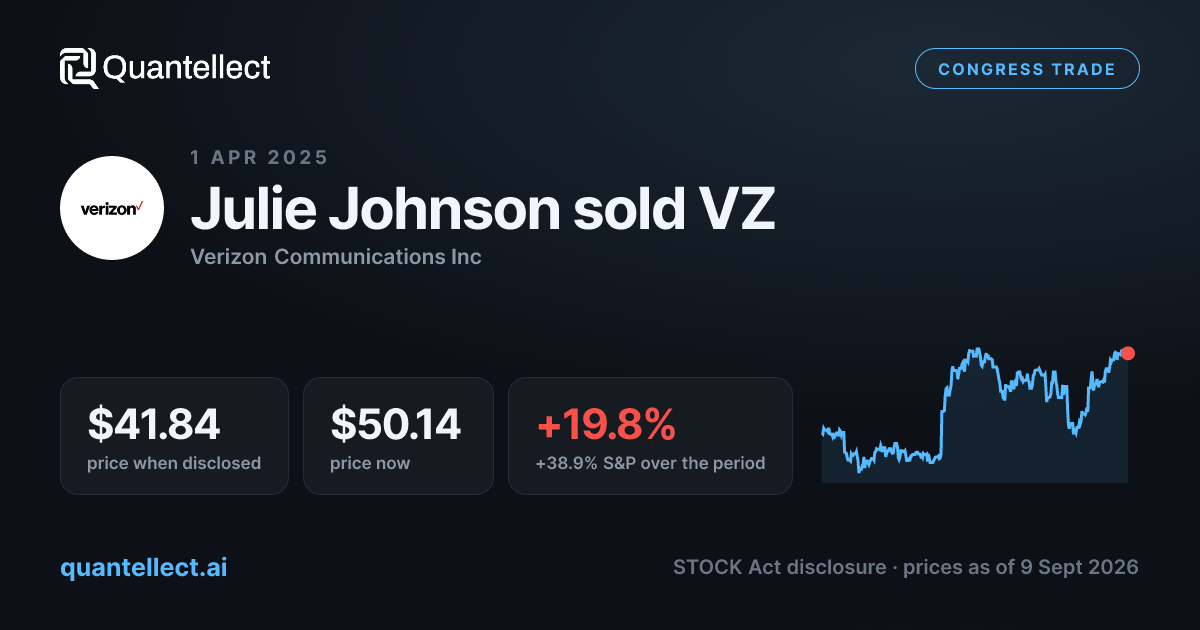Click the "price now" label

[370, 463]
